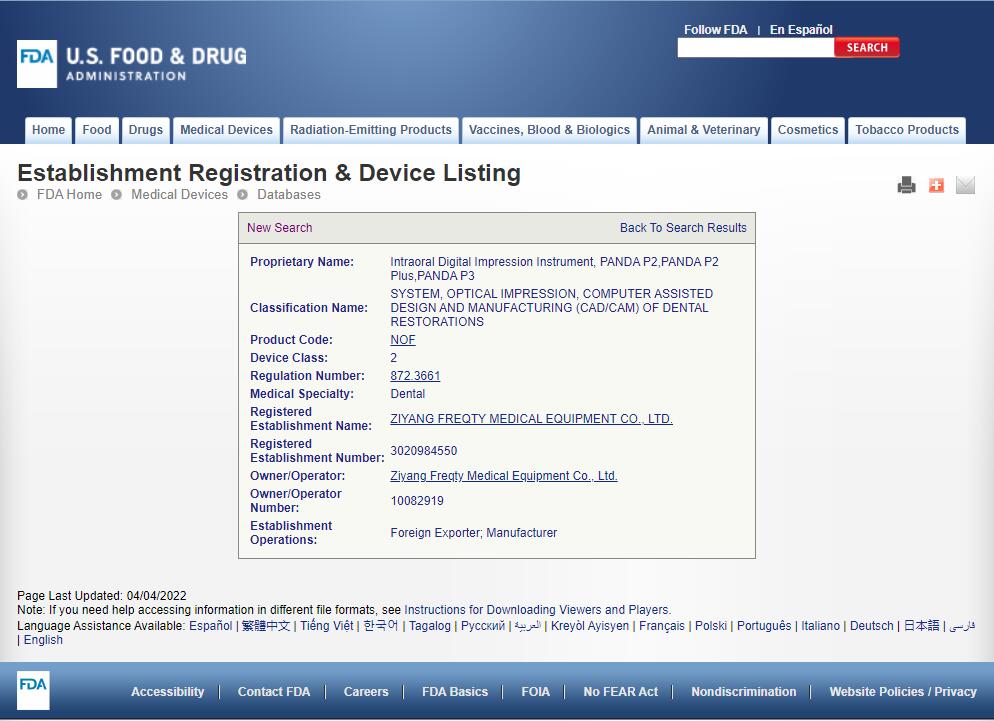994x721 pixels.
Task: Click 'Page Last Updated: 04/04/2022' text
Action: tap(102, 596)
